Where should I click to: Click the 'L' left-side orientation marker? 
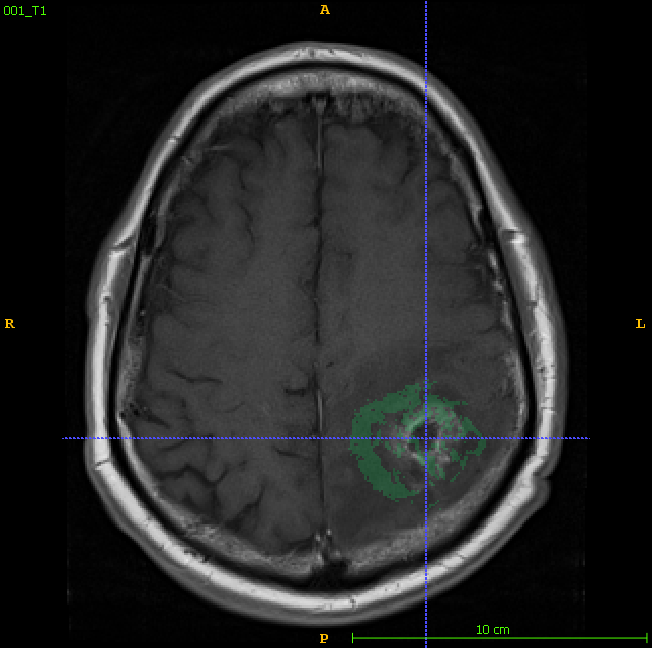point(640,323)
